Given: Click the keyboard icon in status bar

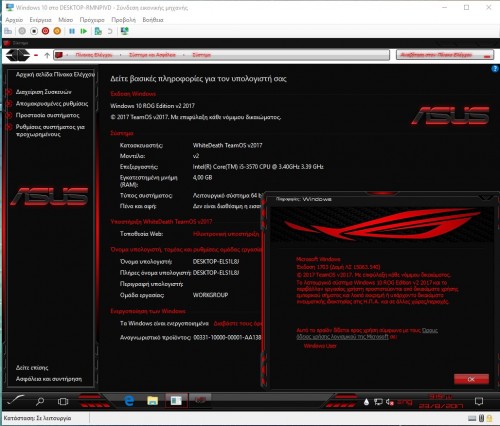Looking at the screenshot, I should click(x=471, y=418).
